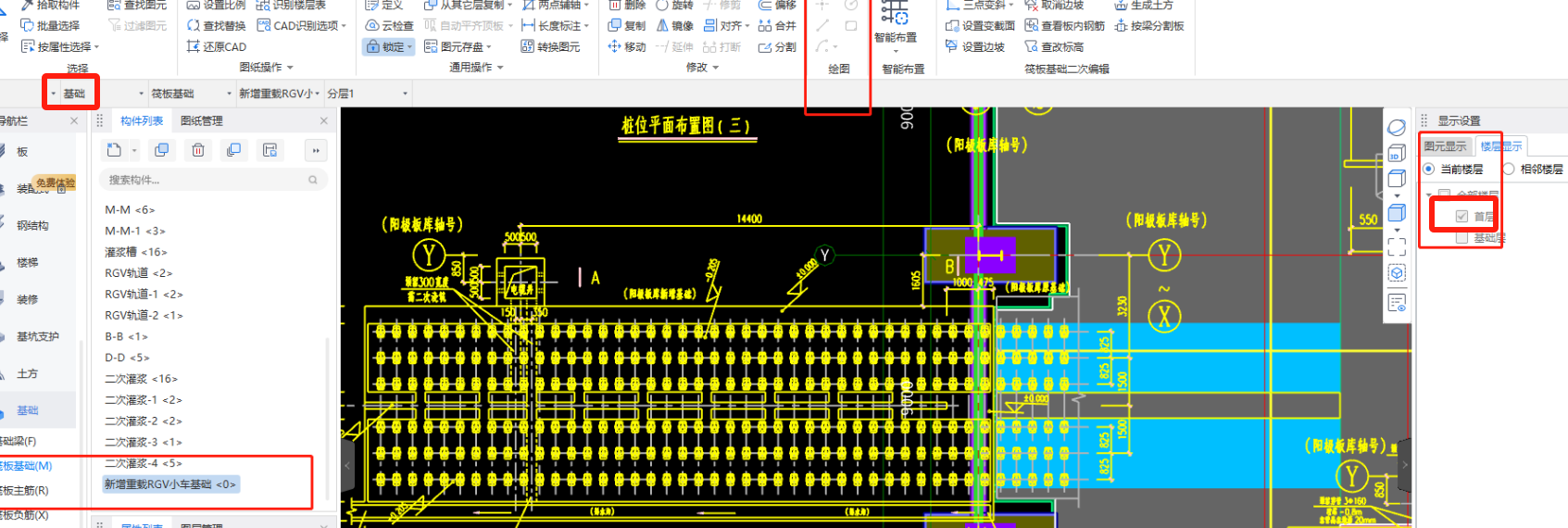The height and width of the screenshot is (528, 1568).
Task: Select the Adjacent Floors (相邻楼层) radio button
Action: click(x=1509, y=169)
